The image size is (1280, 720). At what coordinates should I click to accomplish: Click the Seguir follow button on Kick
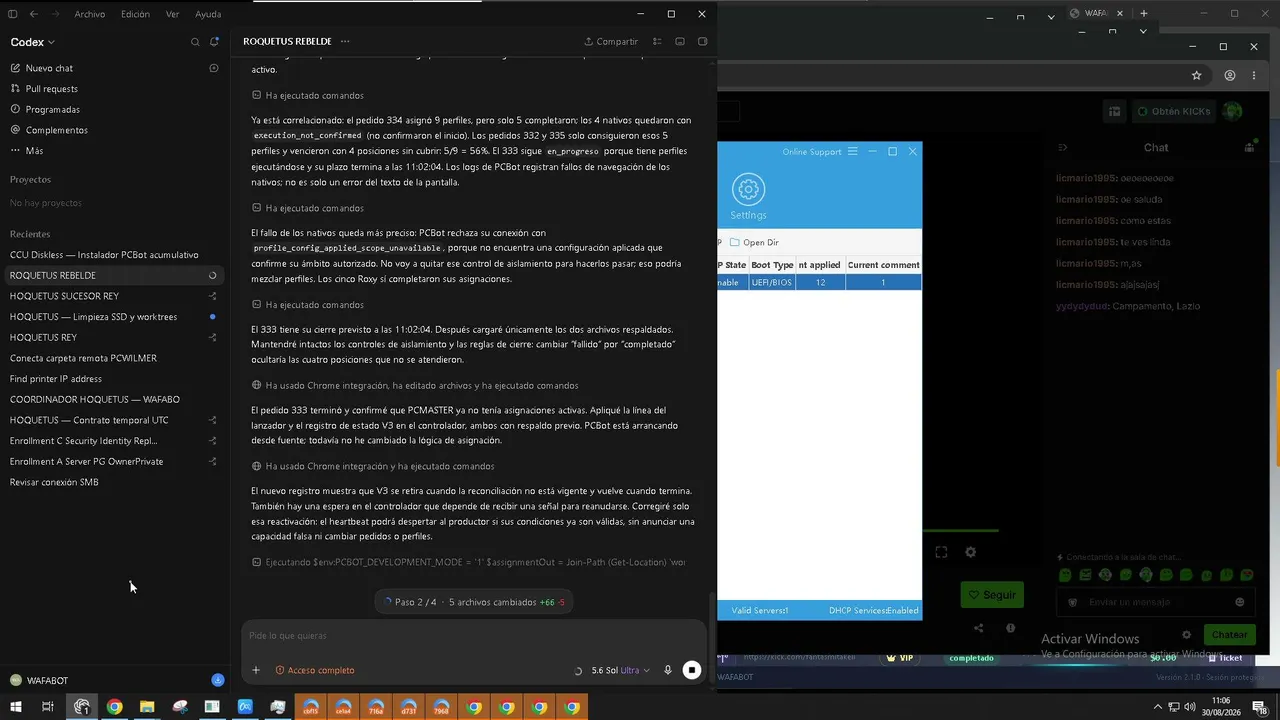[992, 595]
